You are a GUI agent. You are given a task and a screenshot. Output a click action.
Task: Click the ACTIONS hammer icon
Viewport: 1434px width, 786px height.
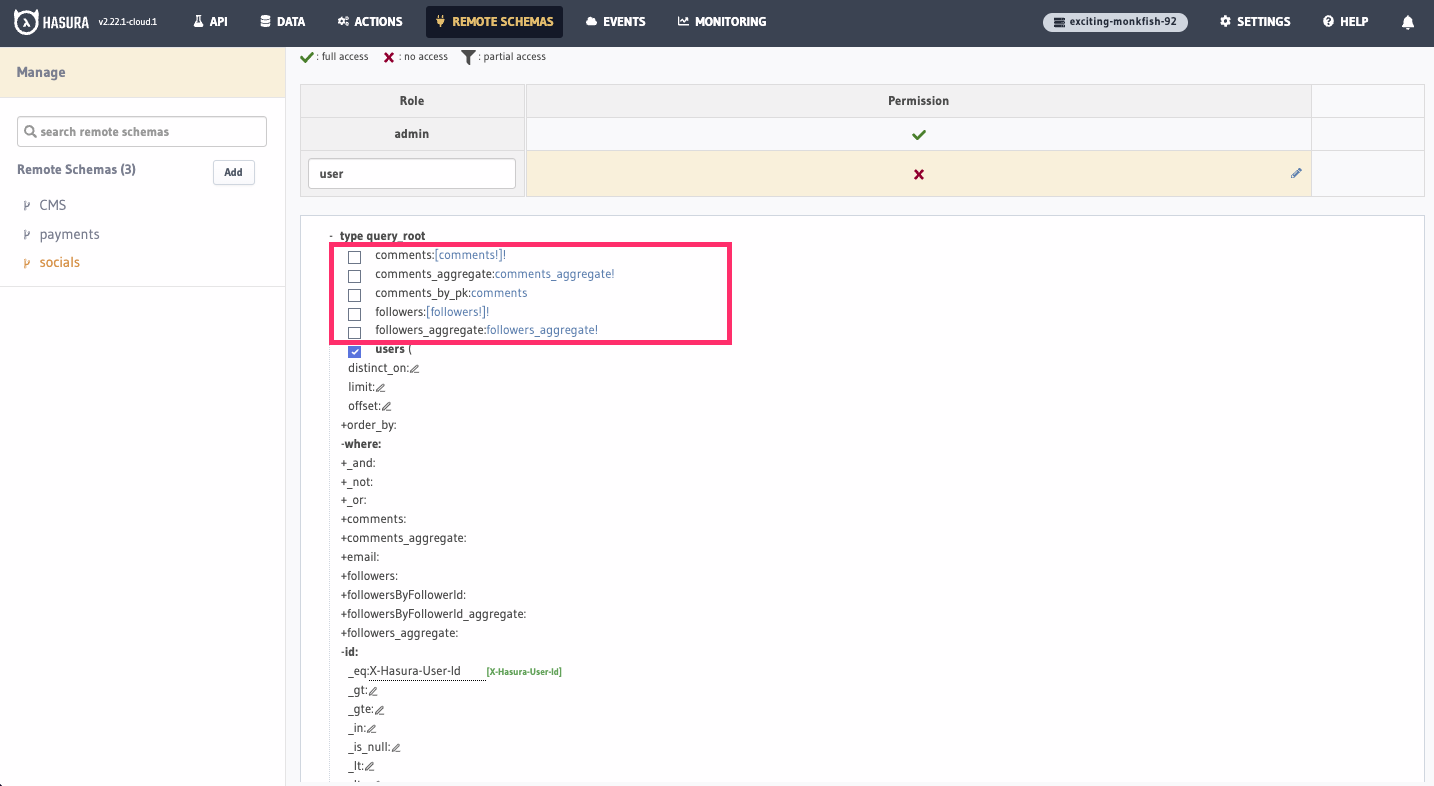pyautogui.click(x=341, y=21)
